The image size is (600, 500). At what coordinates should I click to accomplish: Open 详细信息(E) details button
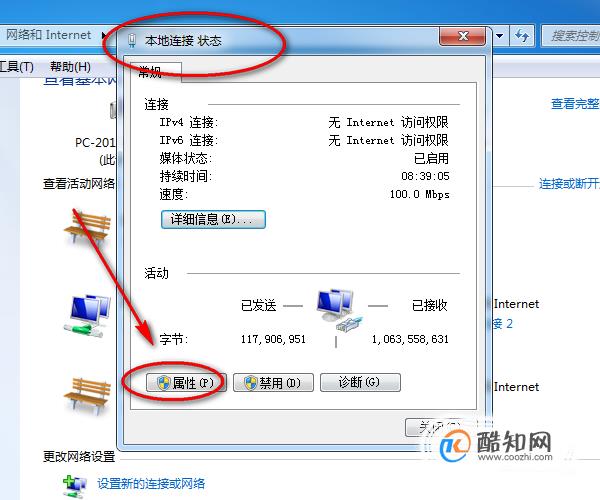pyautogui.click(x=213, y=220)
